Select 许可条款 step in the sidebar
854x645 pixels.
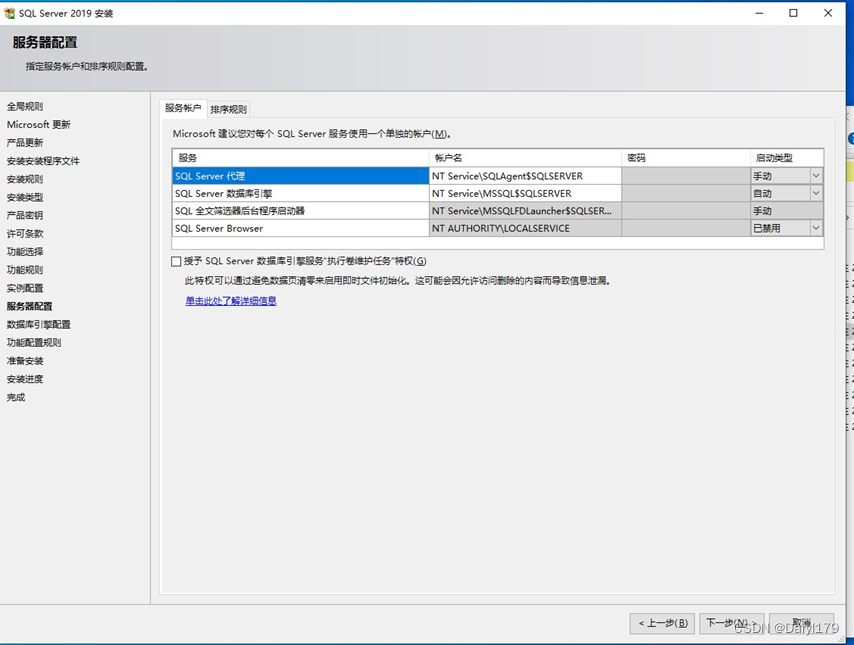[25, 234]
